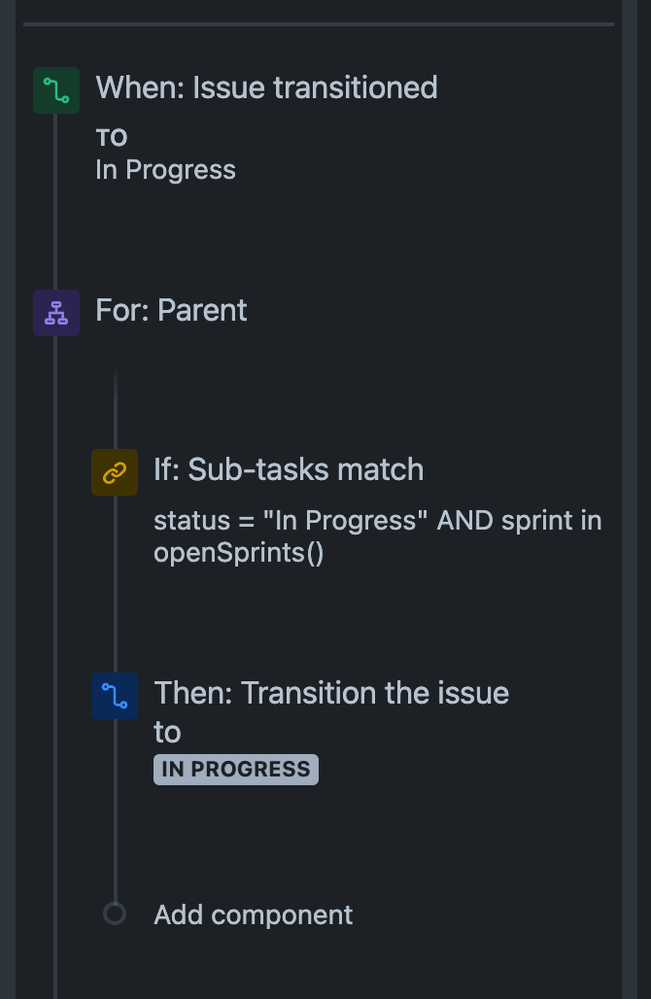Click the JQL text status = "In Progress"
Screen dimensions: 651x999
point(290,521)
